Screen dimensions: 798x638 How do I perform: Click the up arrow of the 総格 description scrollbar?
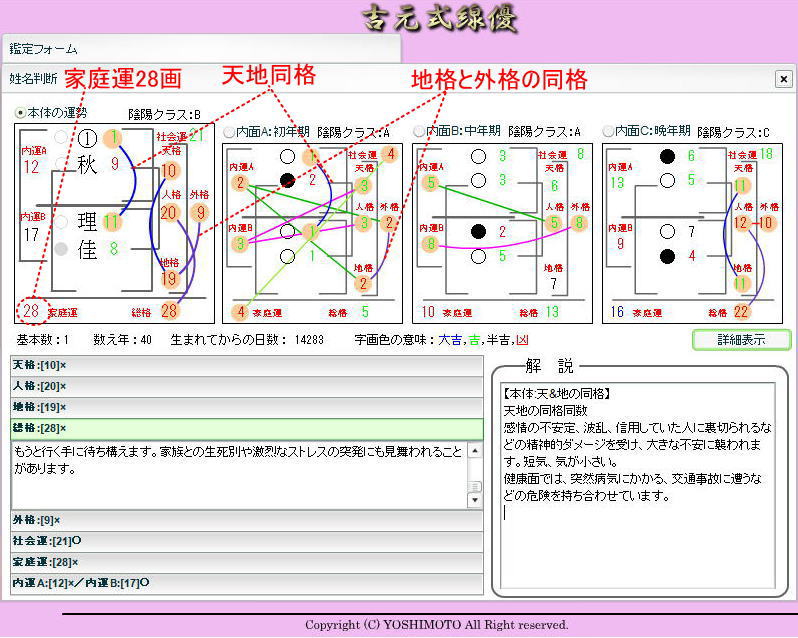coord(474,451)
